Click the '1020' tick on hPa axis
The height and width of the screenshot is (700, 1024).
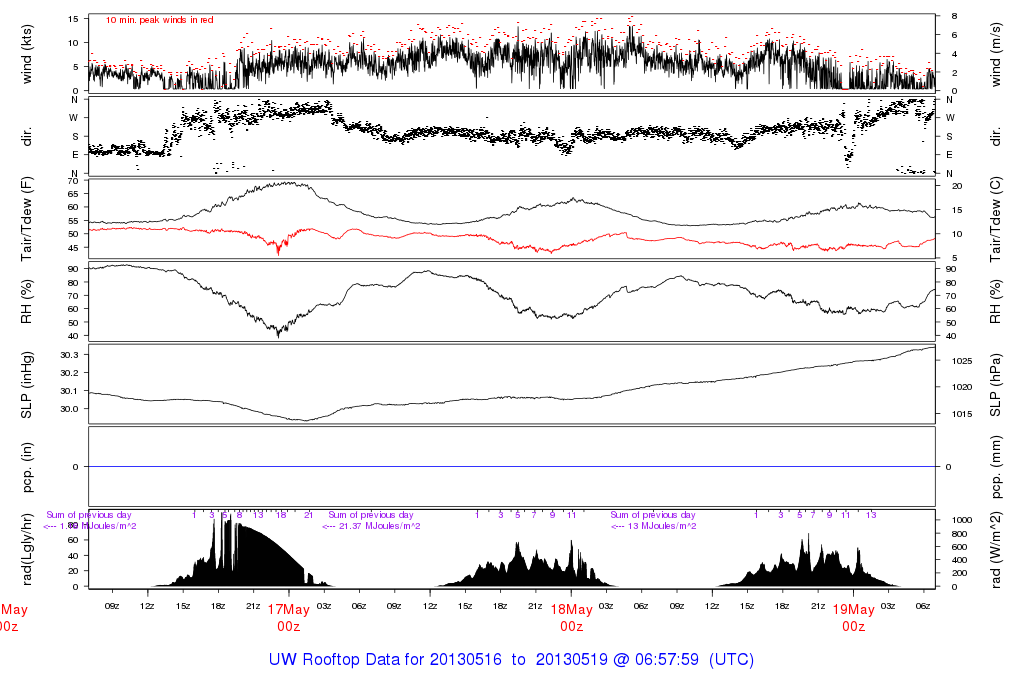pos(961,387)
